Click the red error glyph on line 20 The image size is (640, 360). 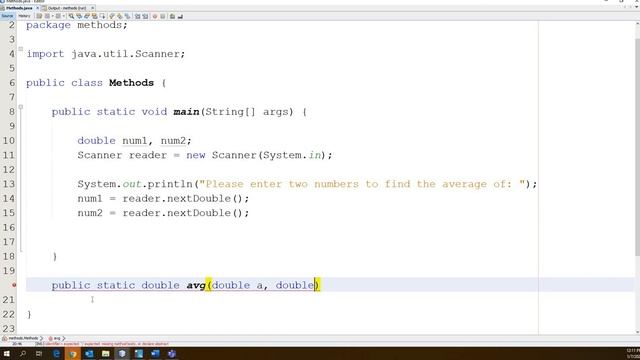click(14, 285)
